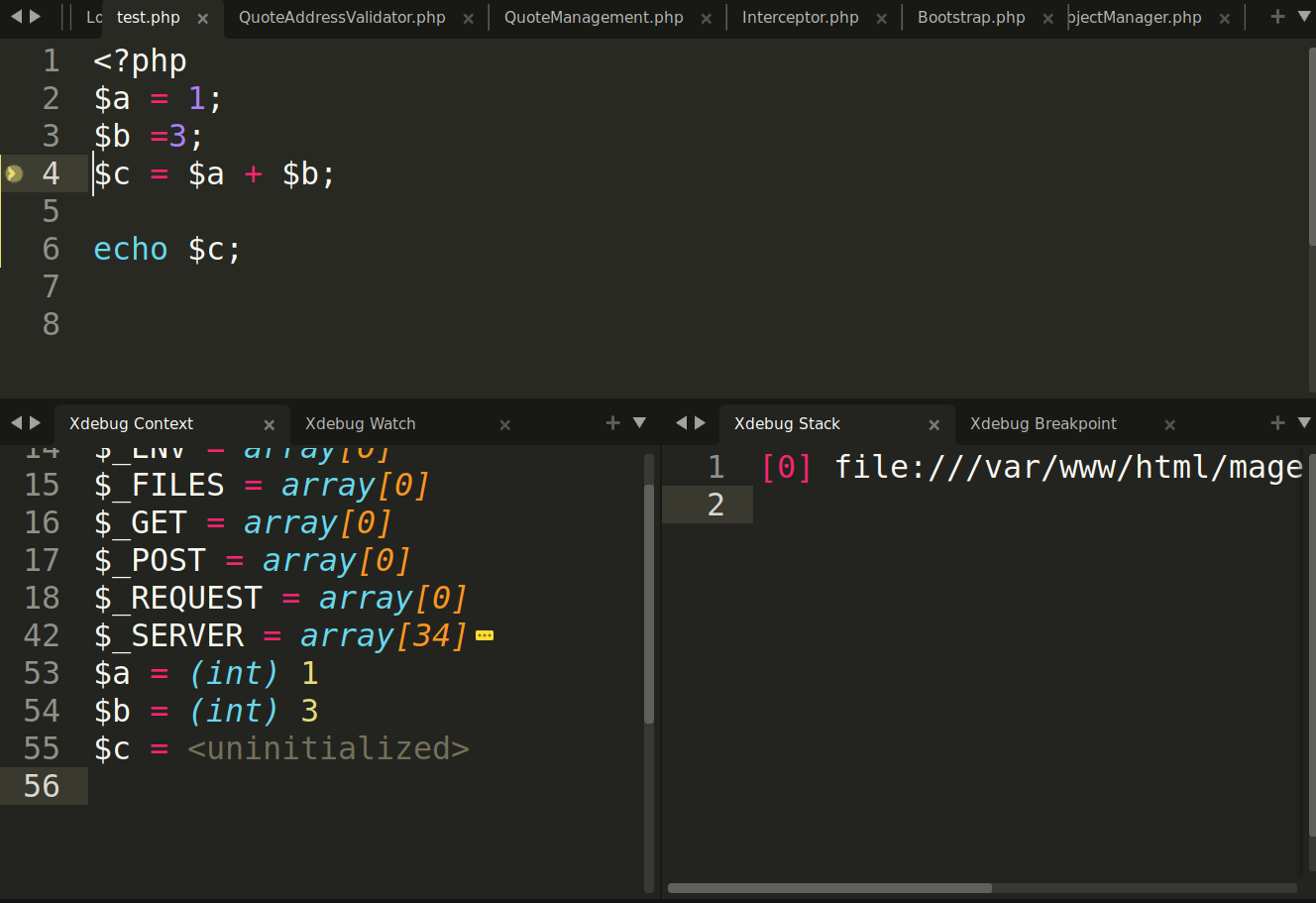Screen dimensions: 1316x903
Task: Expand the $_SERVER array fold marker
Action: coord(485,636)
